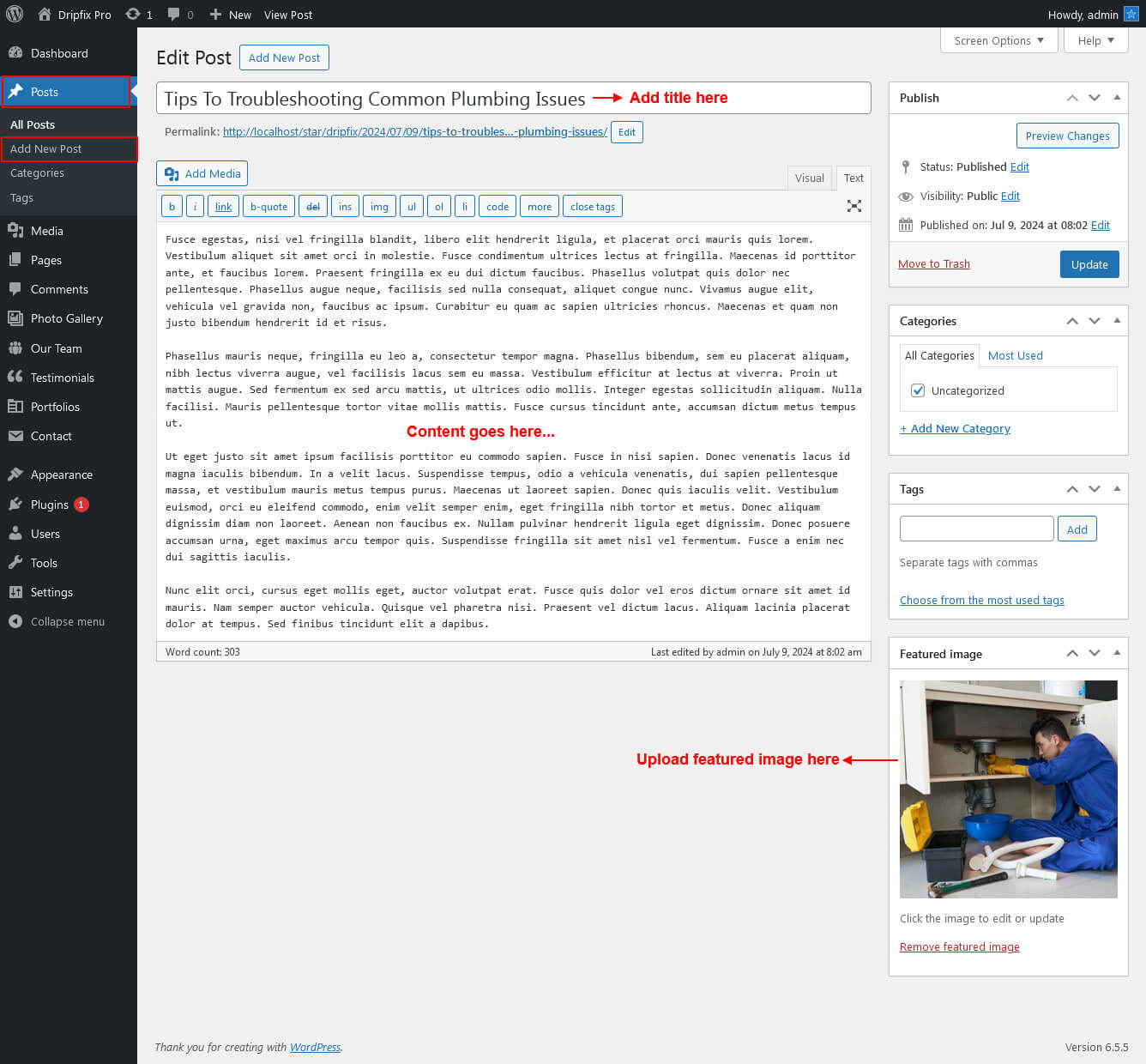Move Publish panel up arrow
The width and height of the screenshot is (1146, 1064).
click(x=1072, y=98)
